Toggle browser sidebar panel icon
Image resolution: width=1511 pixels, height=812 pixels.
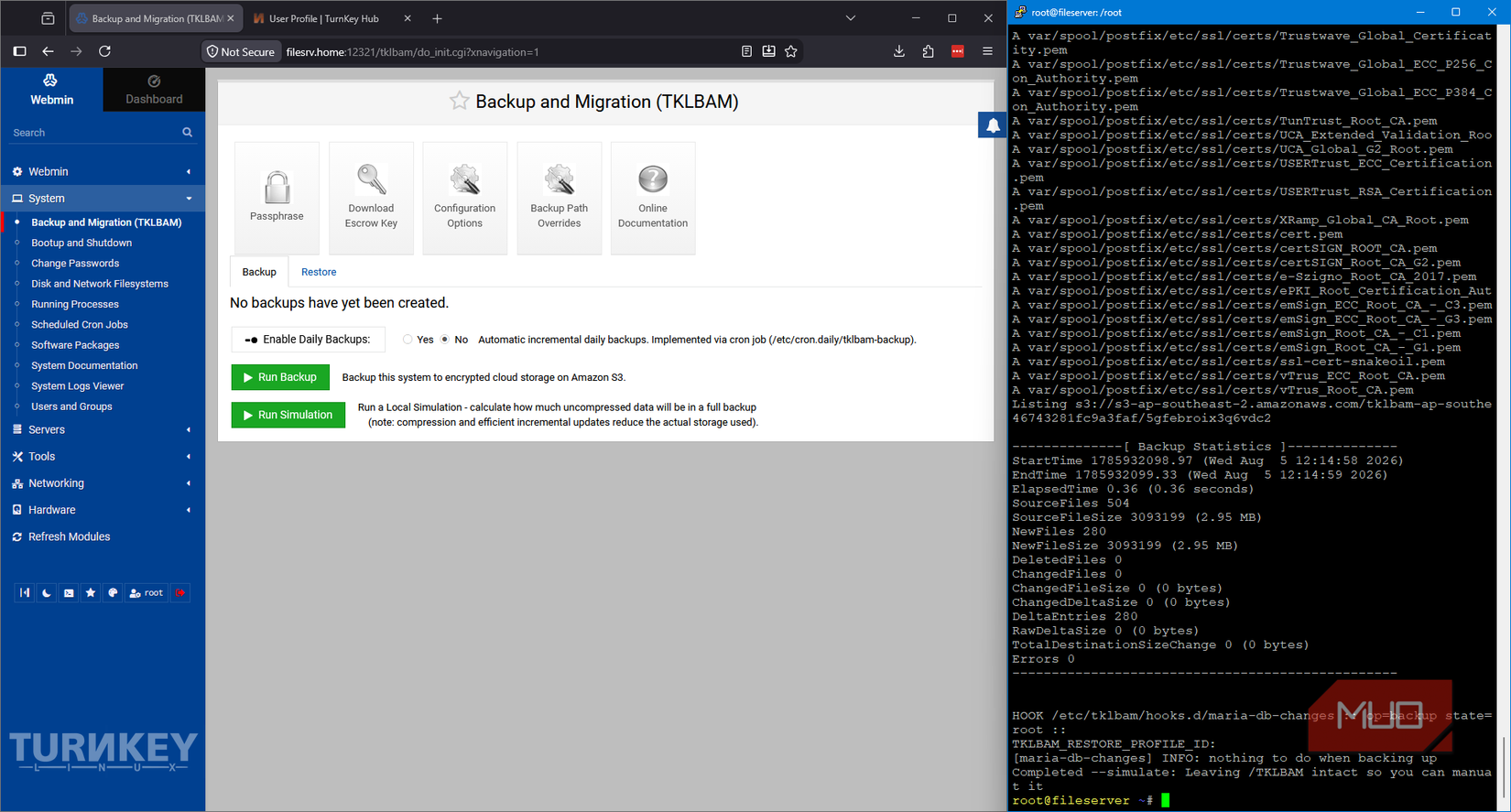coord(19,51)
